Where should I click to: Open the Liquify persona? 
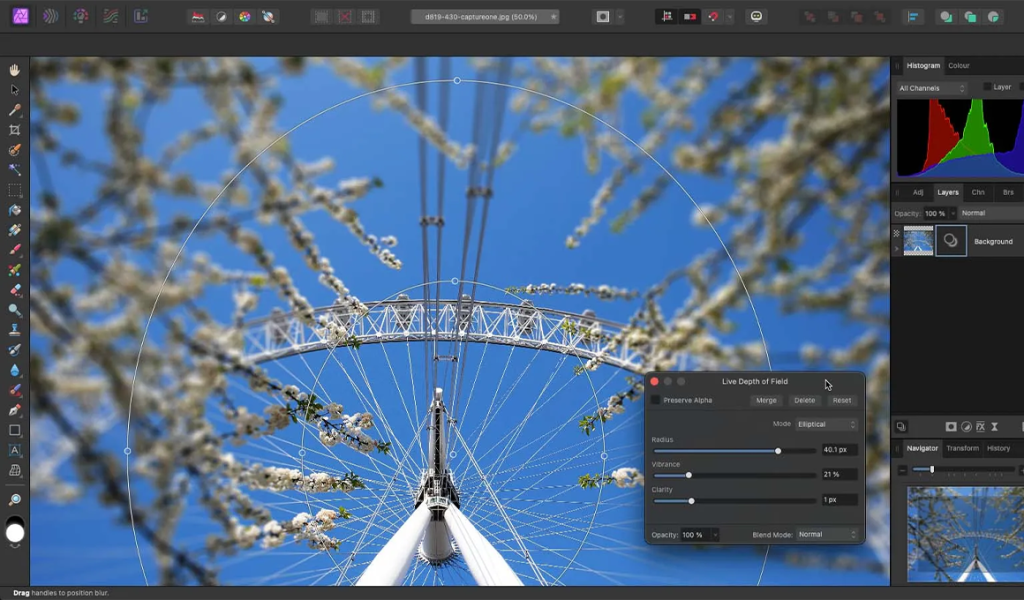click(50, 16)
